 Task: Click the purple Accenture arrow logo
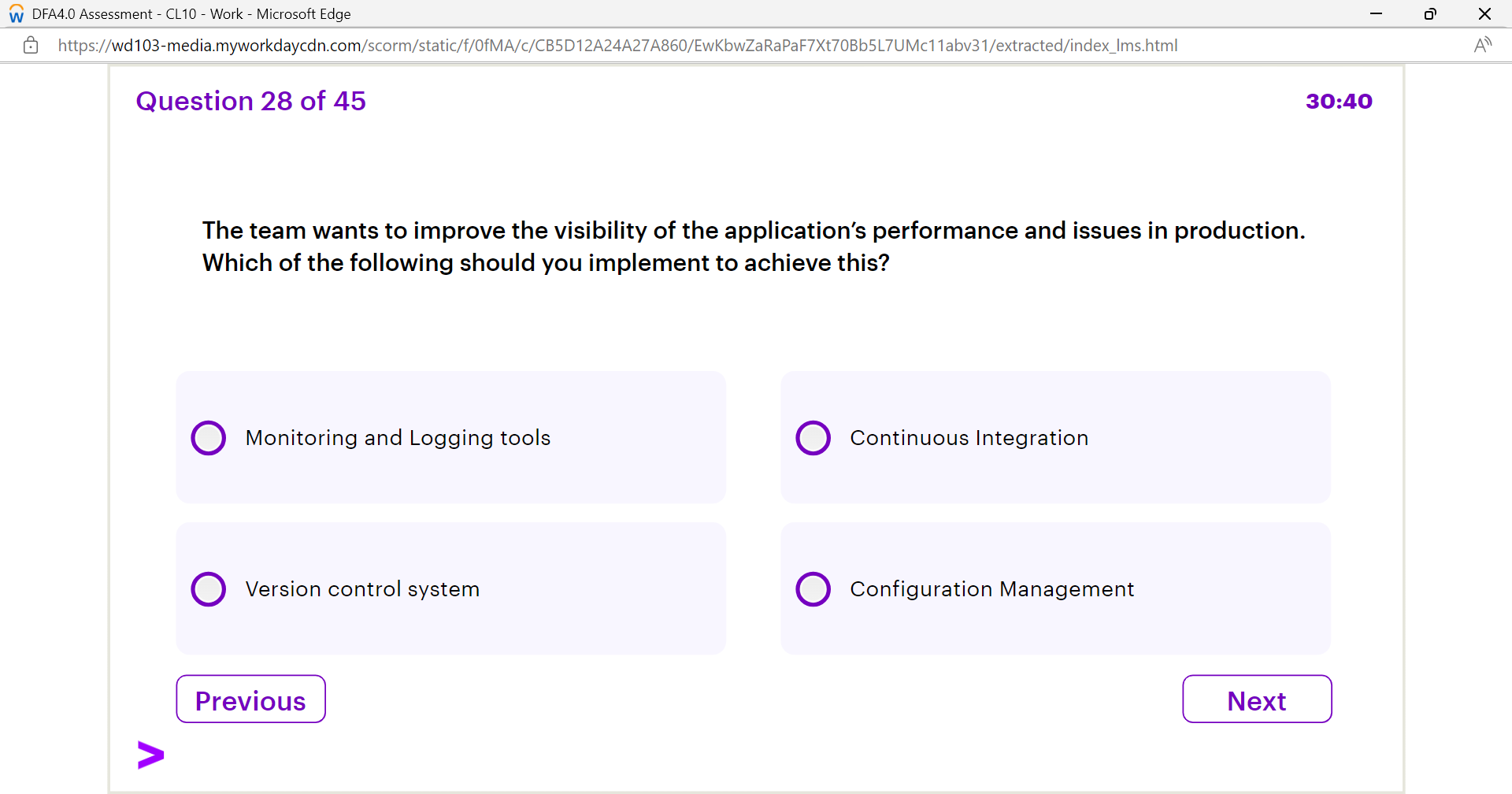click(150, 755)
